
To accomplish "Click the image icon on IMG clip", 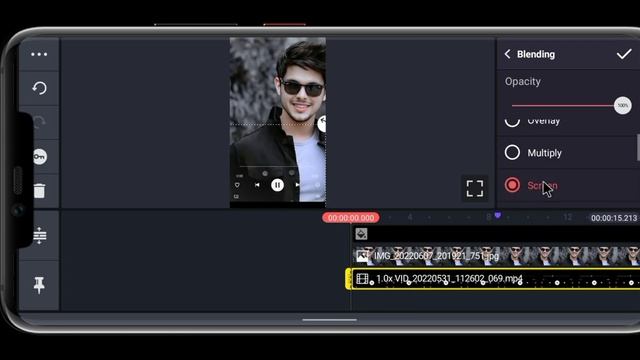I will (x=362, y=256).
